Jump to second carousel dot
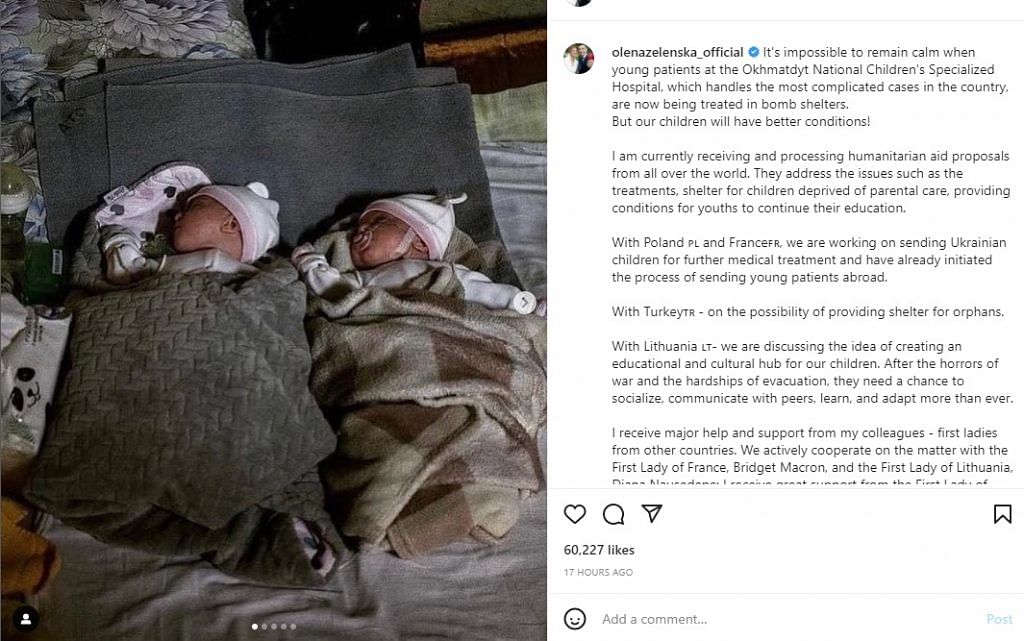 tap(264, 627)
